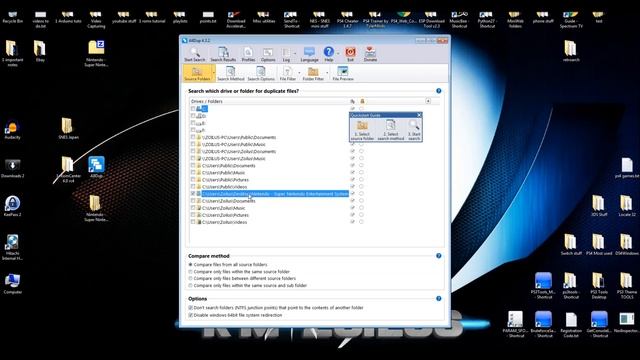
Task: Uncheck the highlighted Super Nintendo Entertainment System folder
Action: coord(193,194)
